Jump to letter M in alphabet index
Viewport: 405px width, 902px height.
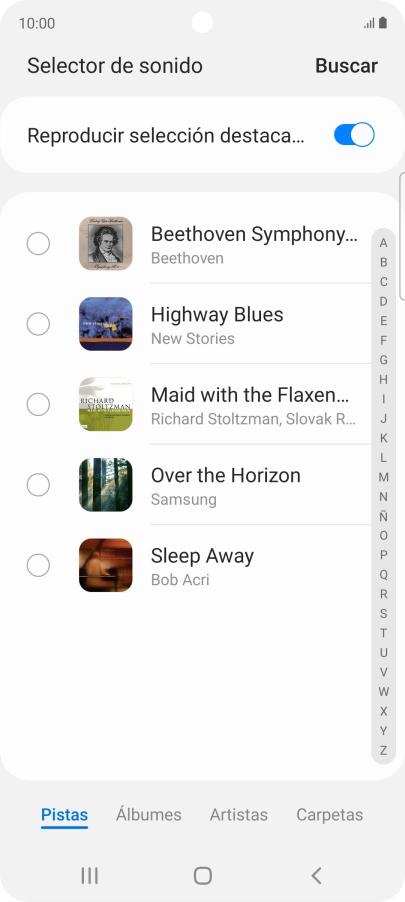(x=383, y=477)
